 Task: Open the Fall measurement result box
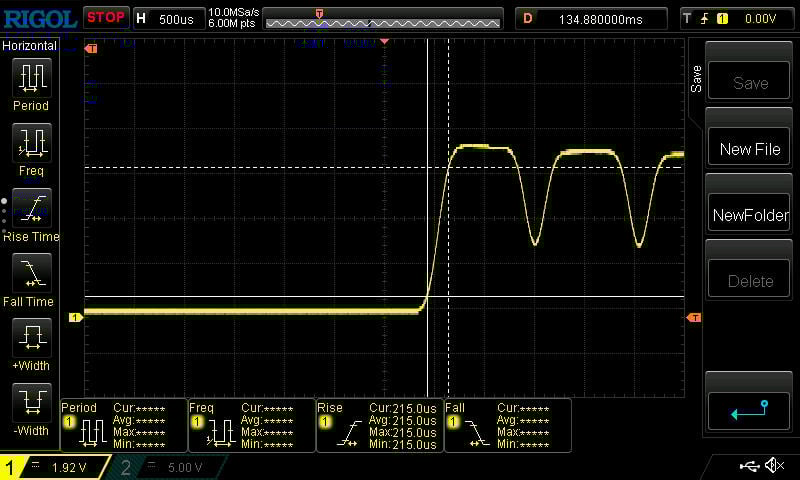tap(508, 425)
